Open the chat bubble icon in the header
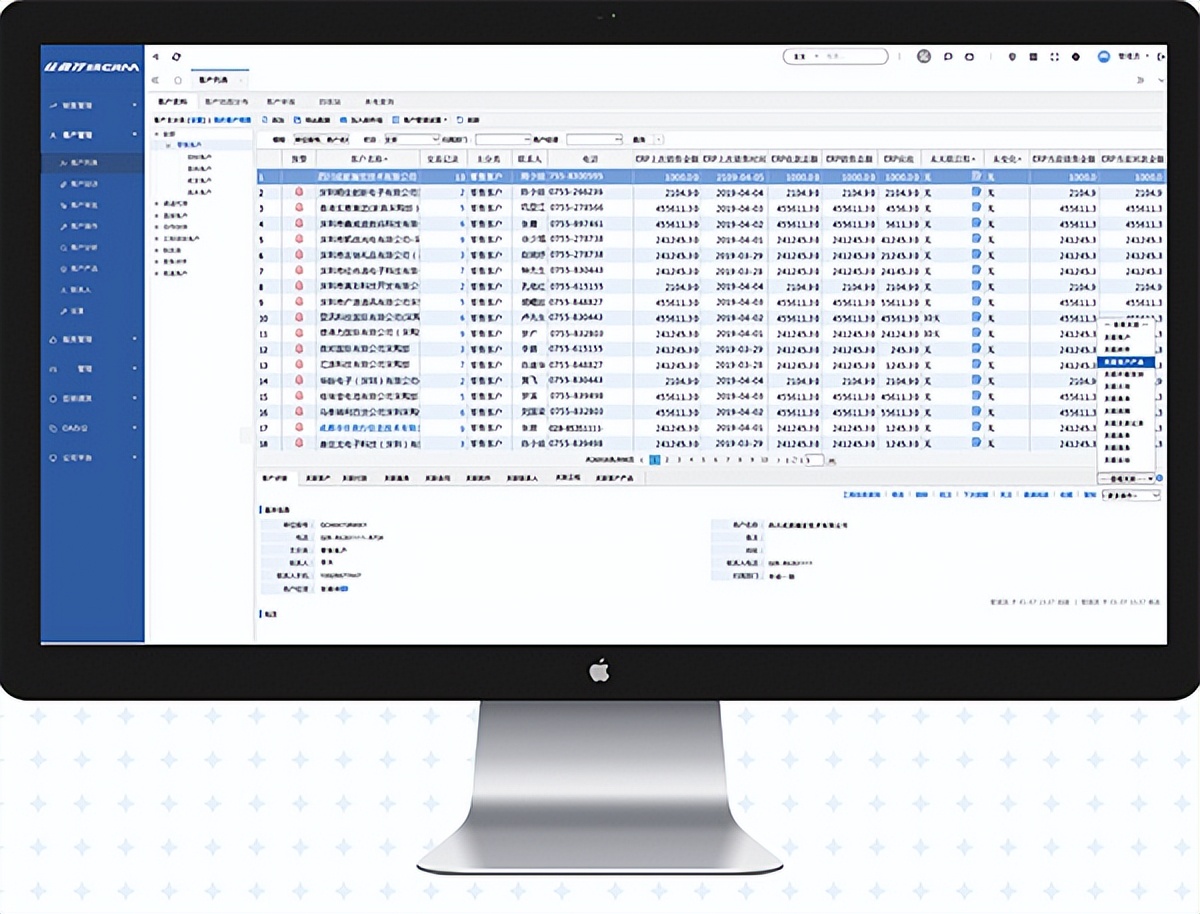Viewport: 1200px width, 914px height. click(x=948, y=57)
